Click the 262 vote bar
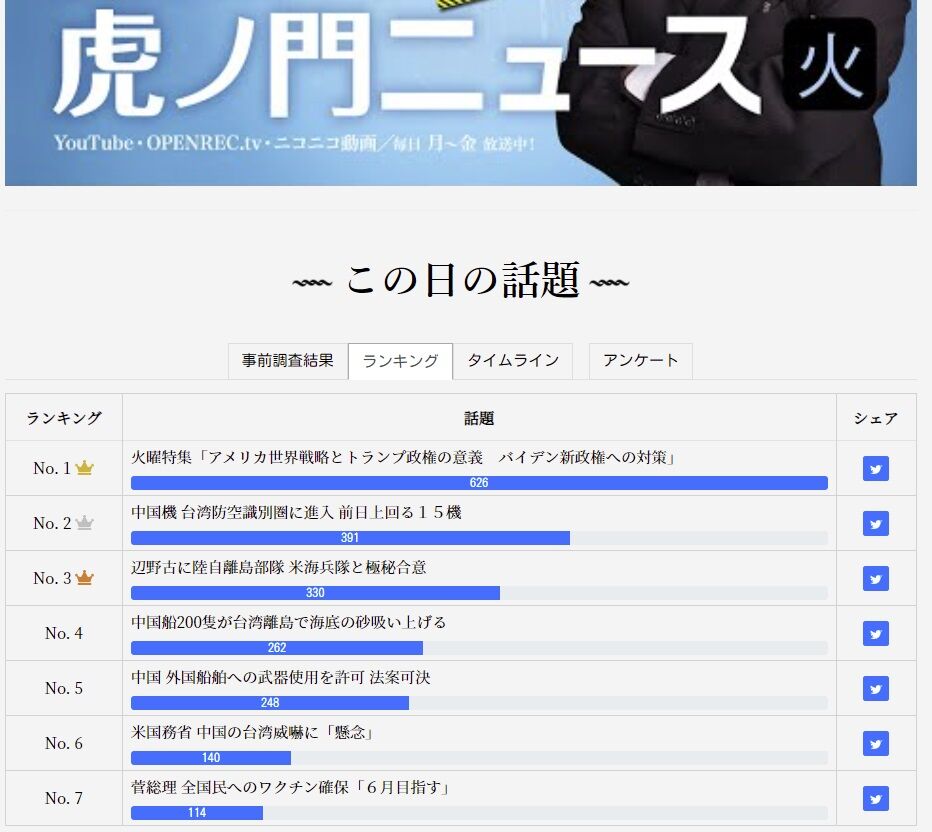Screen dimensions: 932x832 coord(276,648)
